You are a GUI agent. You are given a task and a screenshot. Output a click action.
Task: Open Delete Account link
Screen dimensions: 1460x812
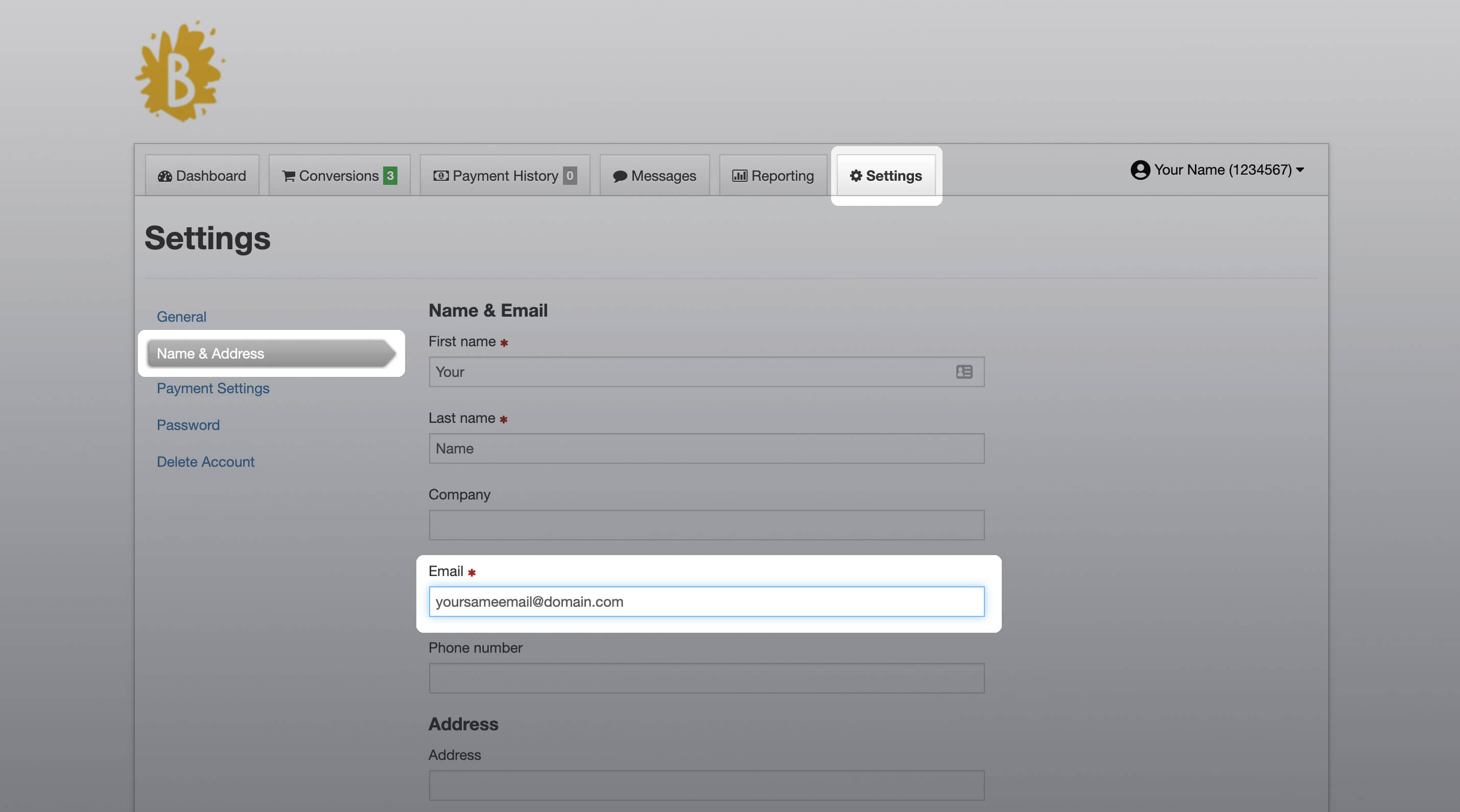206,462
